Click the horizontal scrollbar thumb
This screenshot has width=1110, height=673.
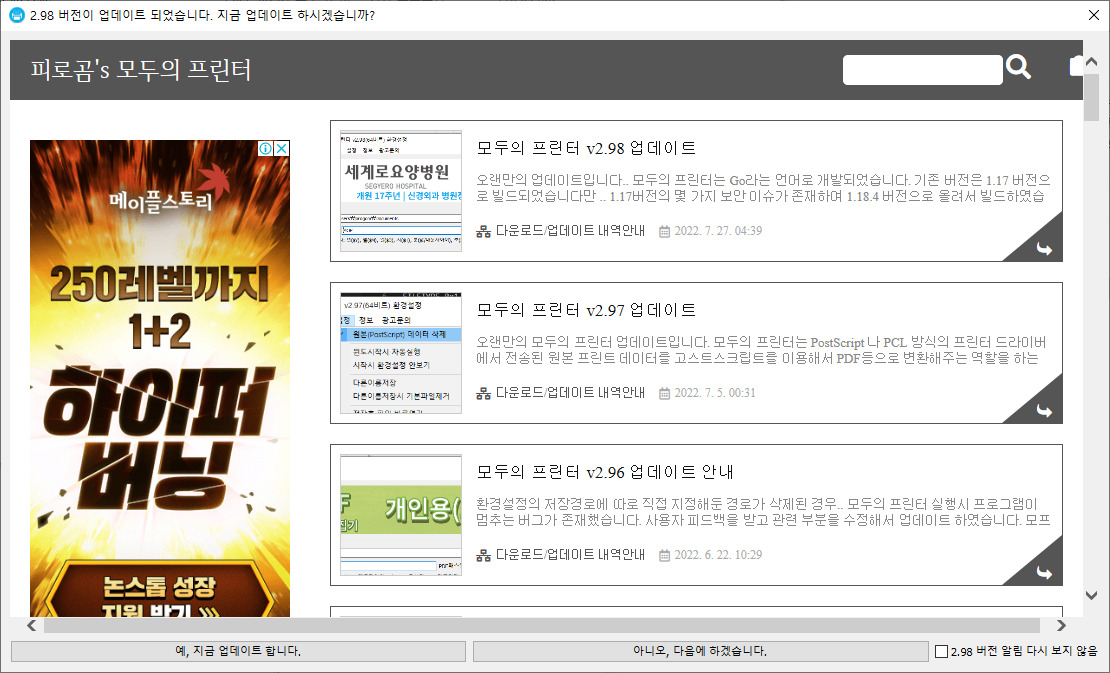[x=542, y=626]
